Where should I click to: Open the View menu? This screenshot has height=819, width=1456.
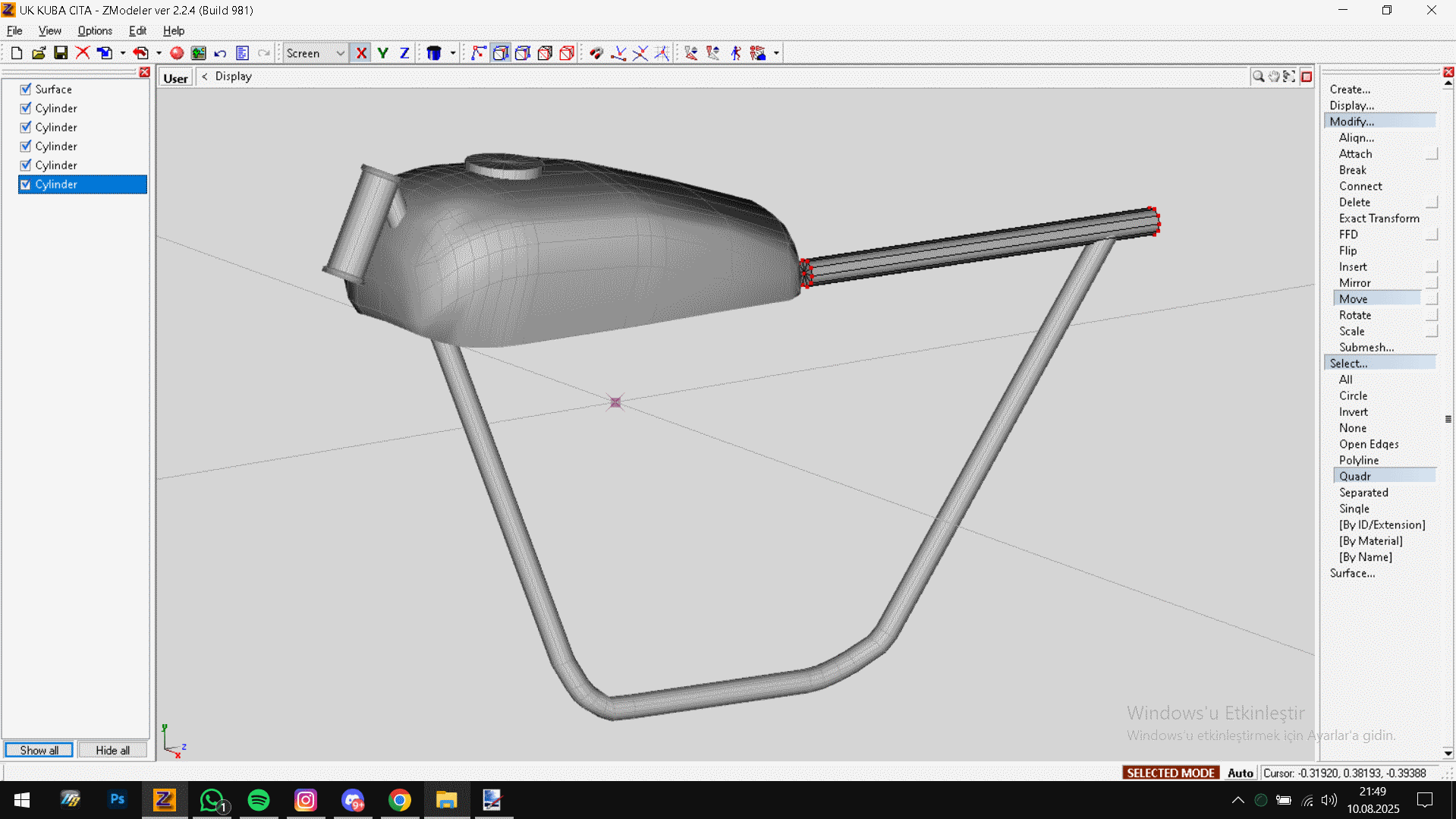pos(50,31)
